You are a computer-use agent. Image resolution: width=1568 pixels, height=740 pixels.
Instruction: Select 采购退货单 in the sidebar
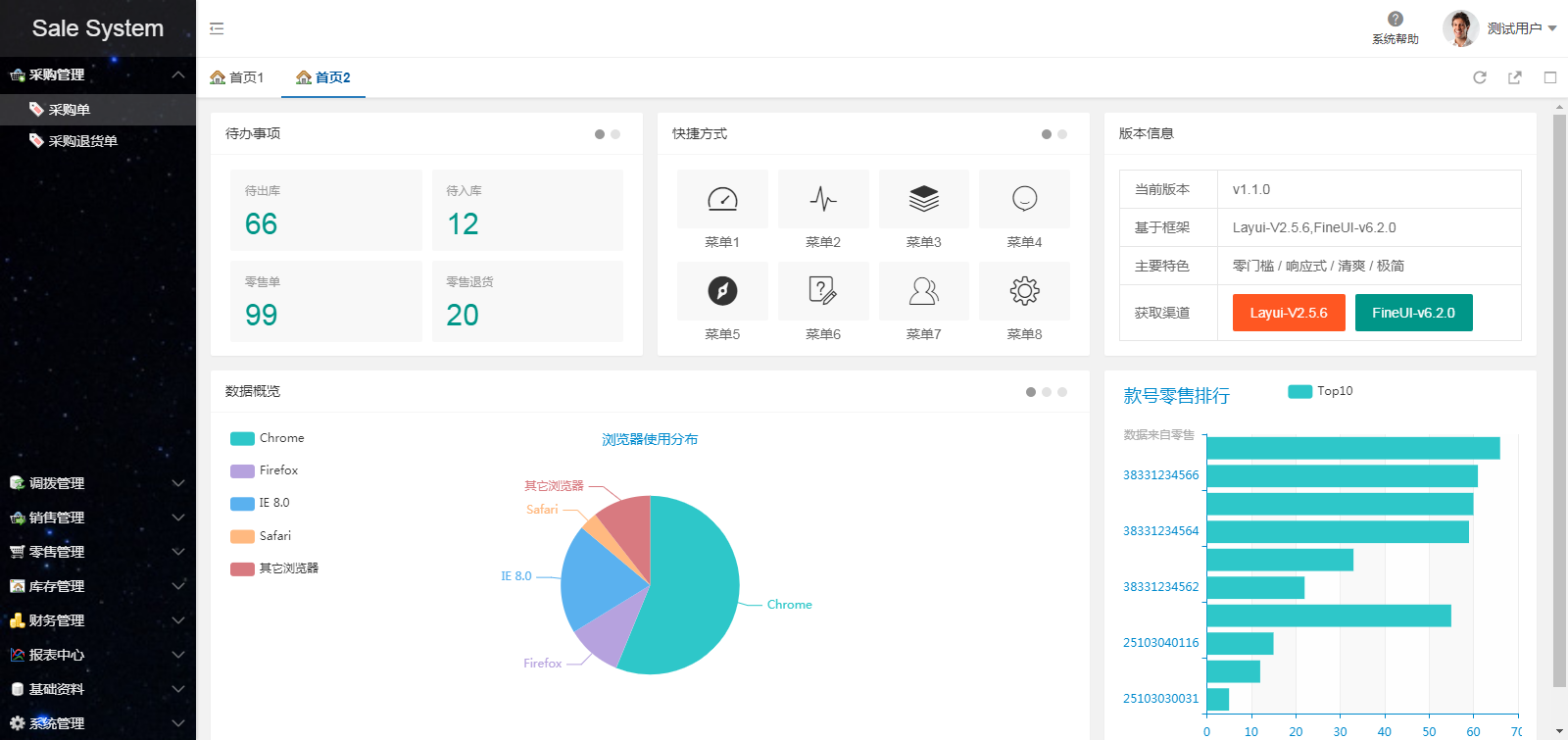tap(83, 141)
